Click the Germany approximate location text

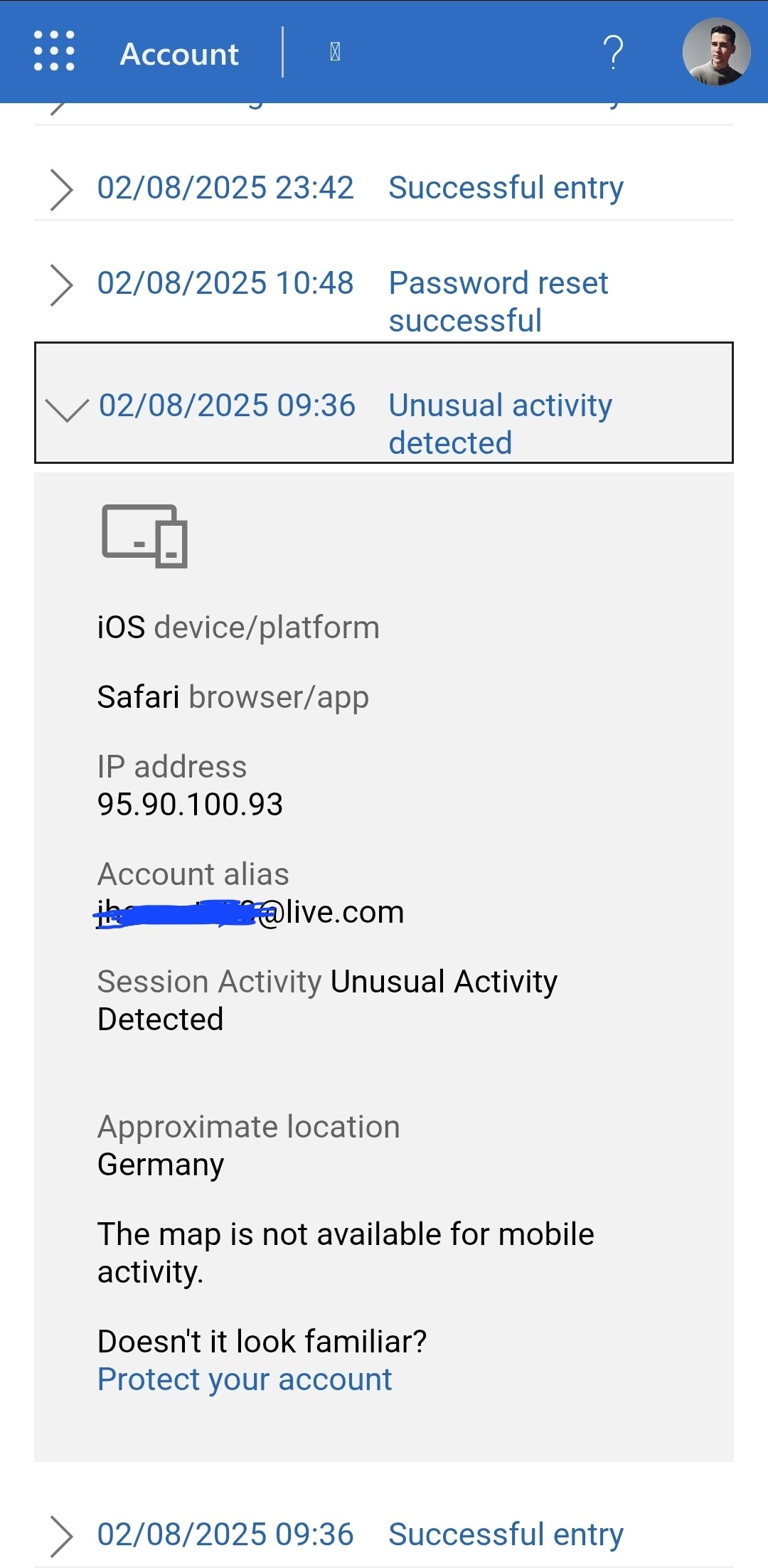(x=161, y=1165)
